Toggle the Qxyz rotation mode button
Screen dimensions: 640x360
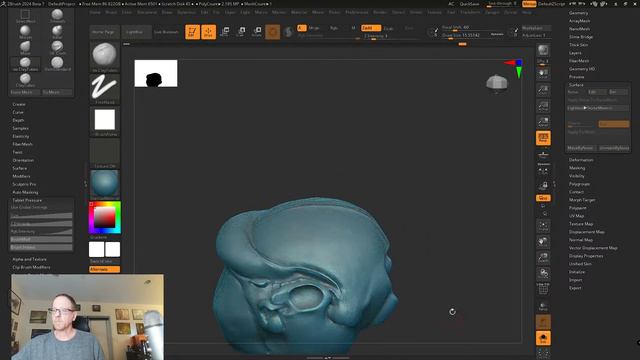pyautogui.click(x=543, y=198)
